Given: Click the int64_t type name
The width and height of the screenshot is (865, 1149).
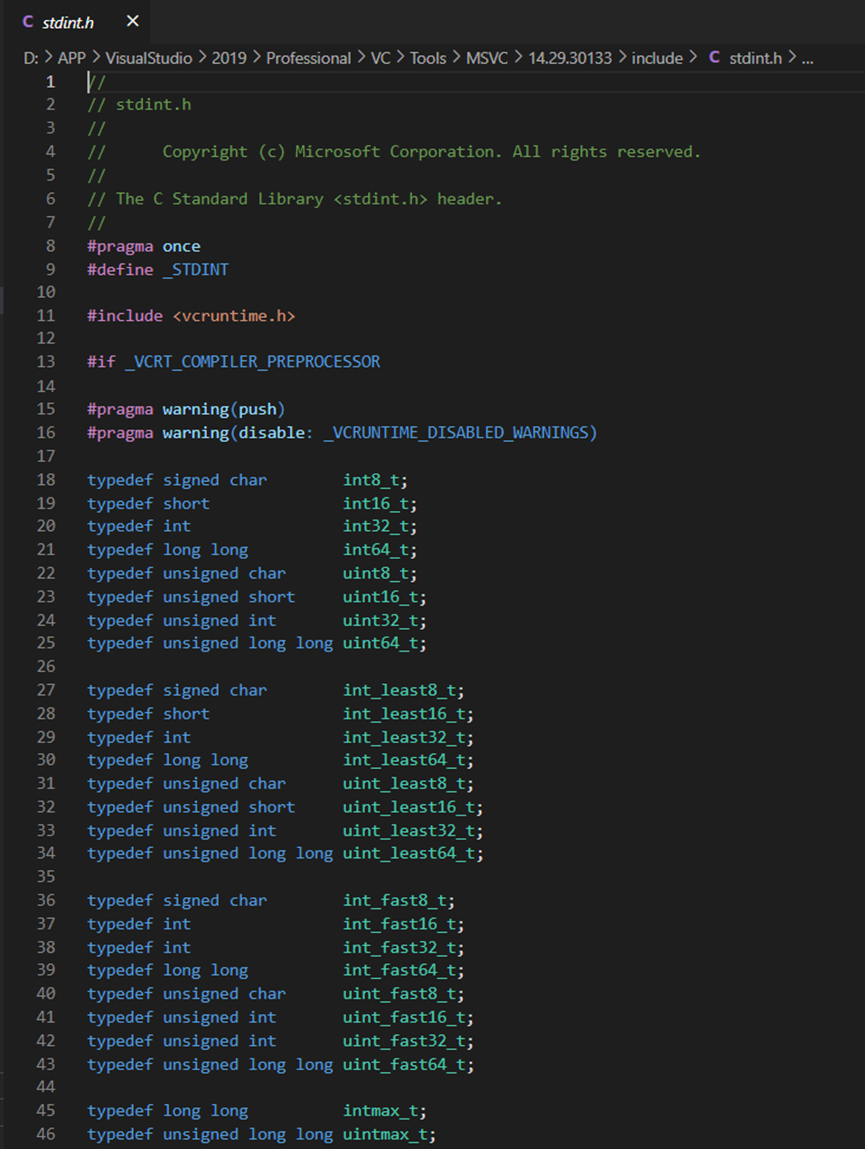Looking at the screenshot, I should point(376,550).
